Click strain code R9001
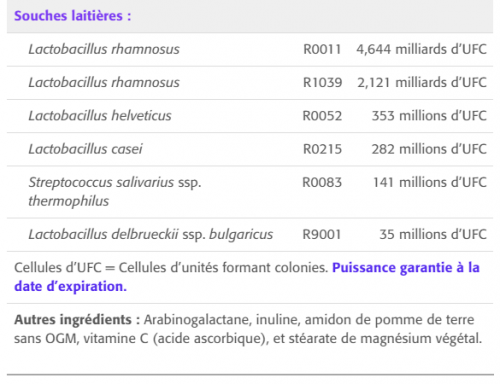 pyautogui.click(x=322, y=234)
